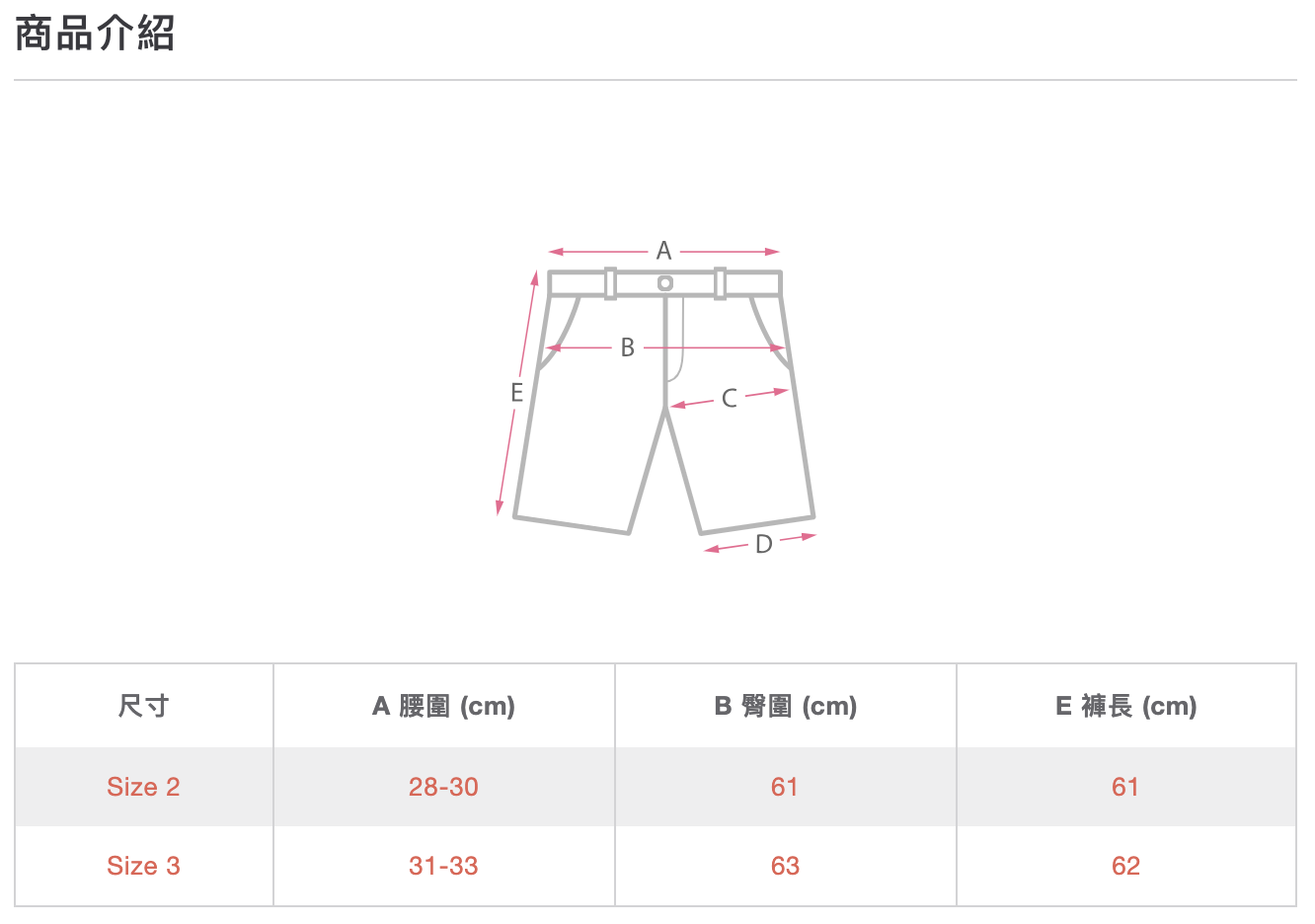This screenshot has width=1315, height=924.
Task: Select the Size 2 row label
Action: (144, 787)
